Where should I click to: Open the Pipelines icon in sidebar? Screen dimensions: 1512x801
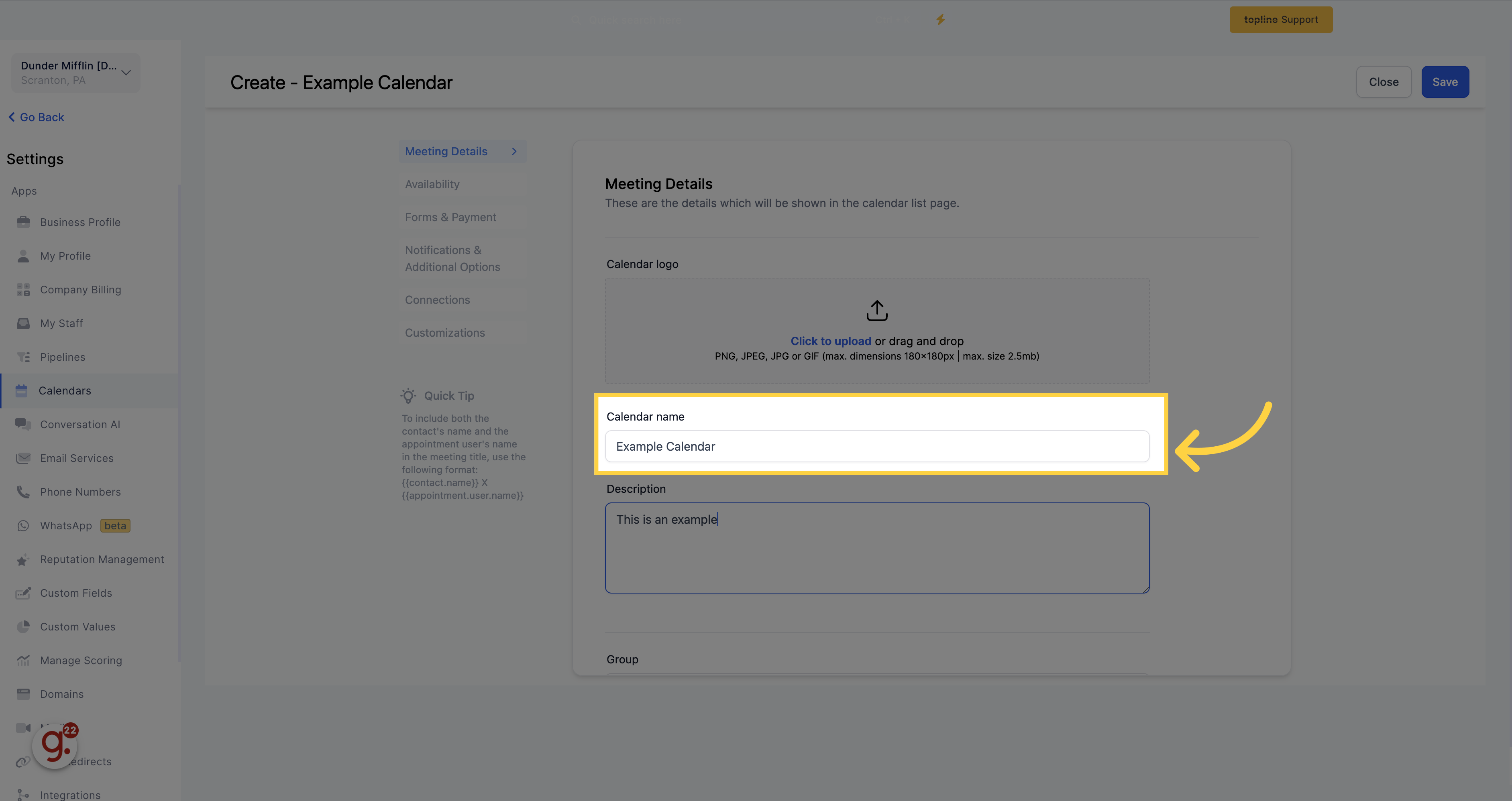[23, 357]
